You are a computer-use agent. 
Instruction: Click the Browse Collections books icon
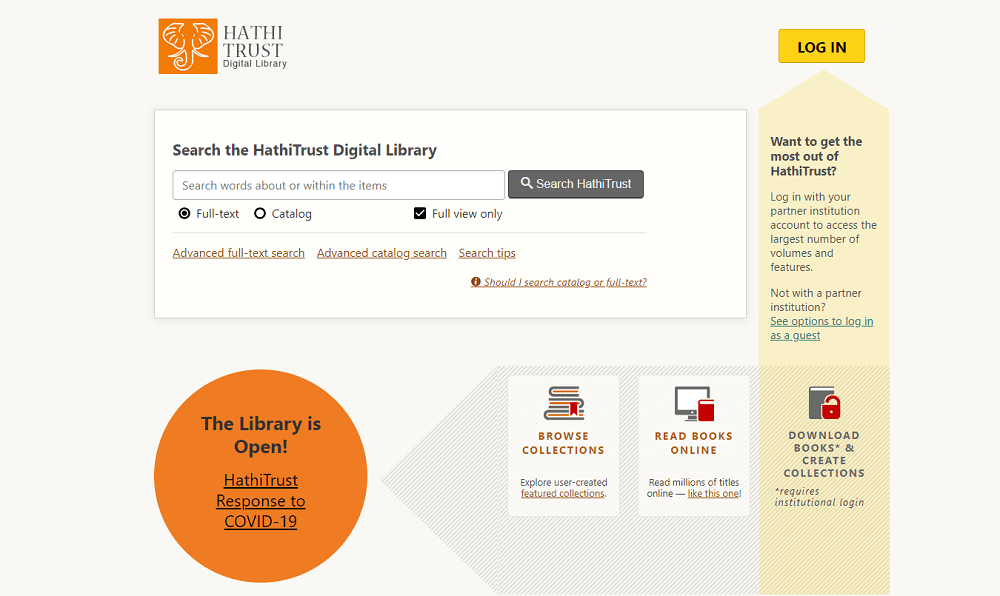[x=564, y=403]
